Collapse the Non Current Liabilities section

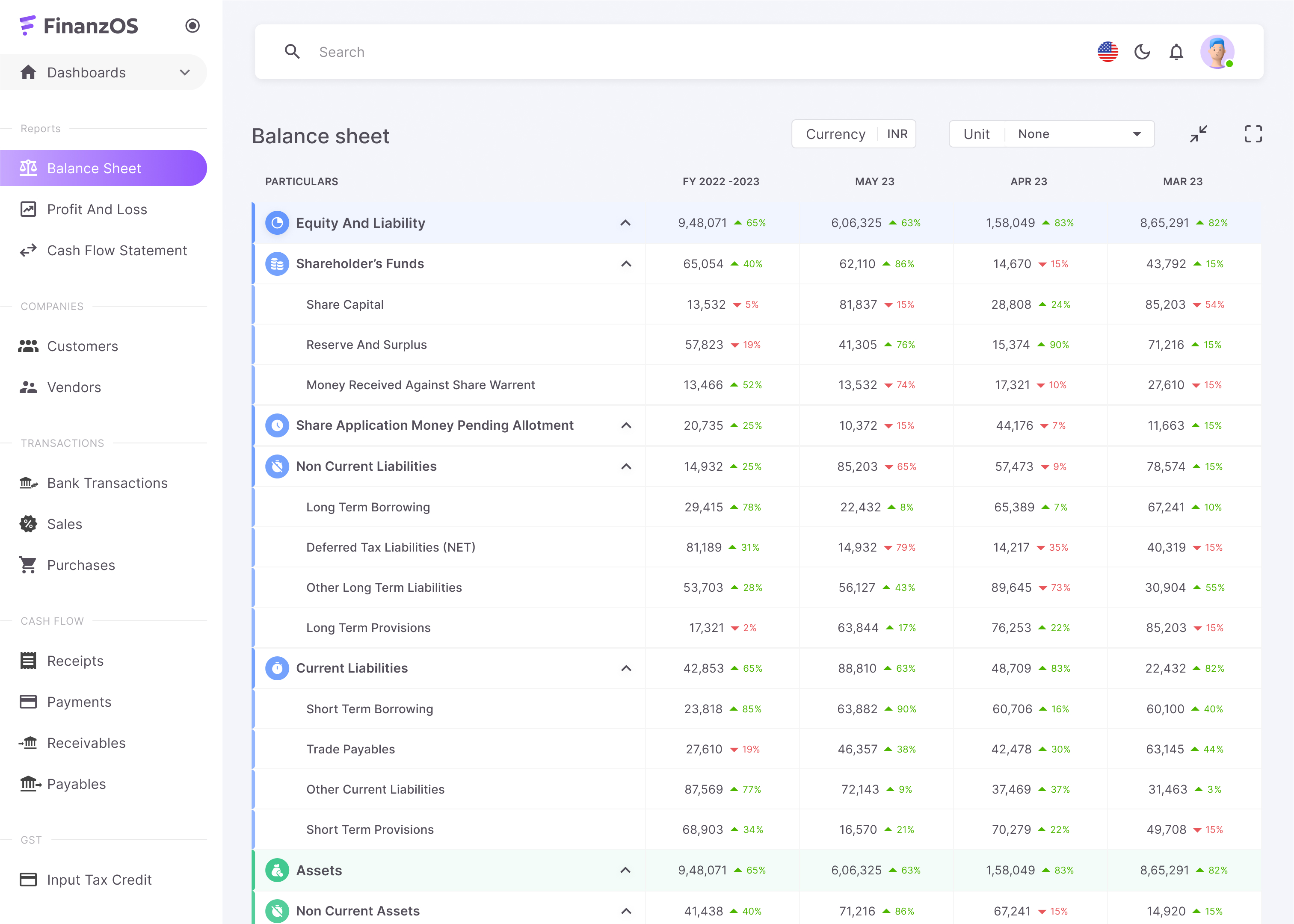coord(626,466)
